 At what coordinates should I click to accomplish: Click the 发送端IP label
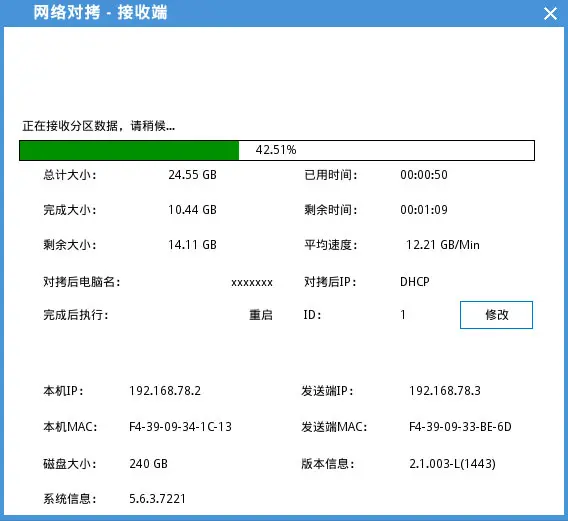point(327,391)
